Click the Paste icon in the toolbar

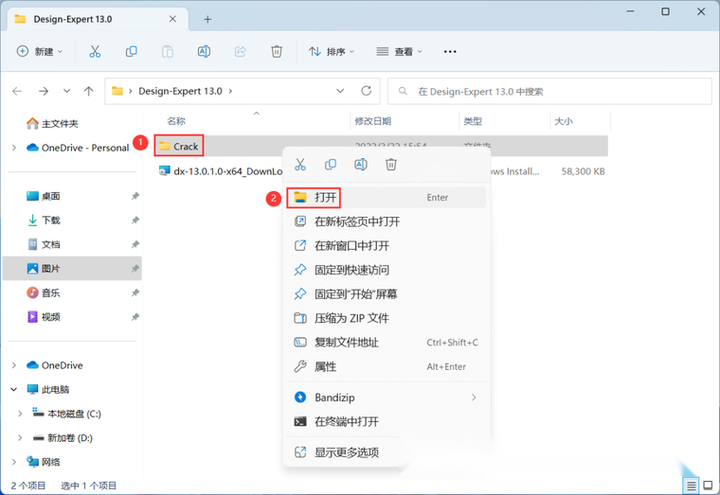[x=168, y=51]
